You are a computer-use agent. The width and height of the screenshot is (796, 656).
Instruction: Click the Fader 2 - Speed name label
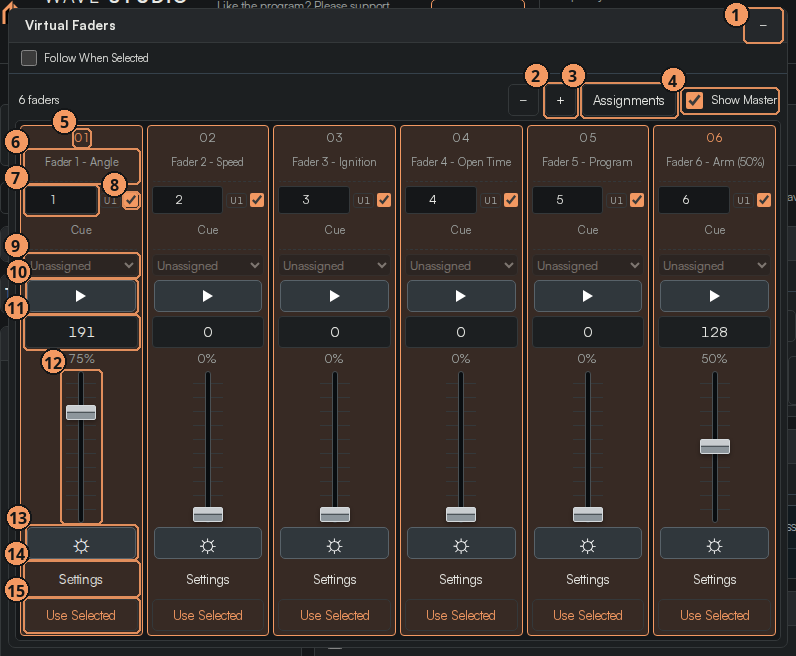(x=207, y=162)
